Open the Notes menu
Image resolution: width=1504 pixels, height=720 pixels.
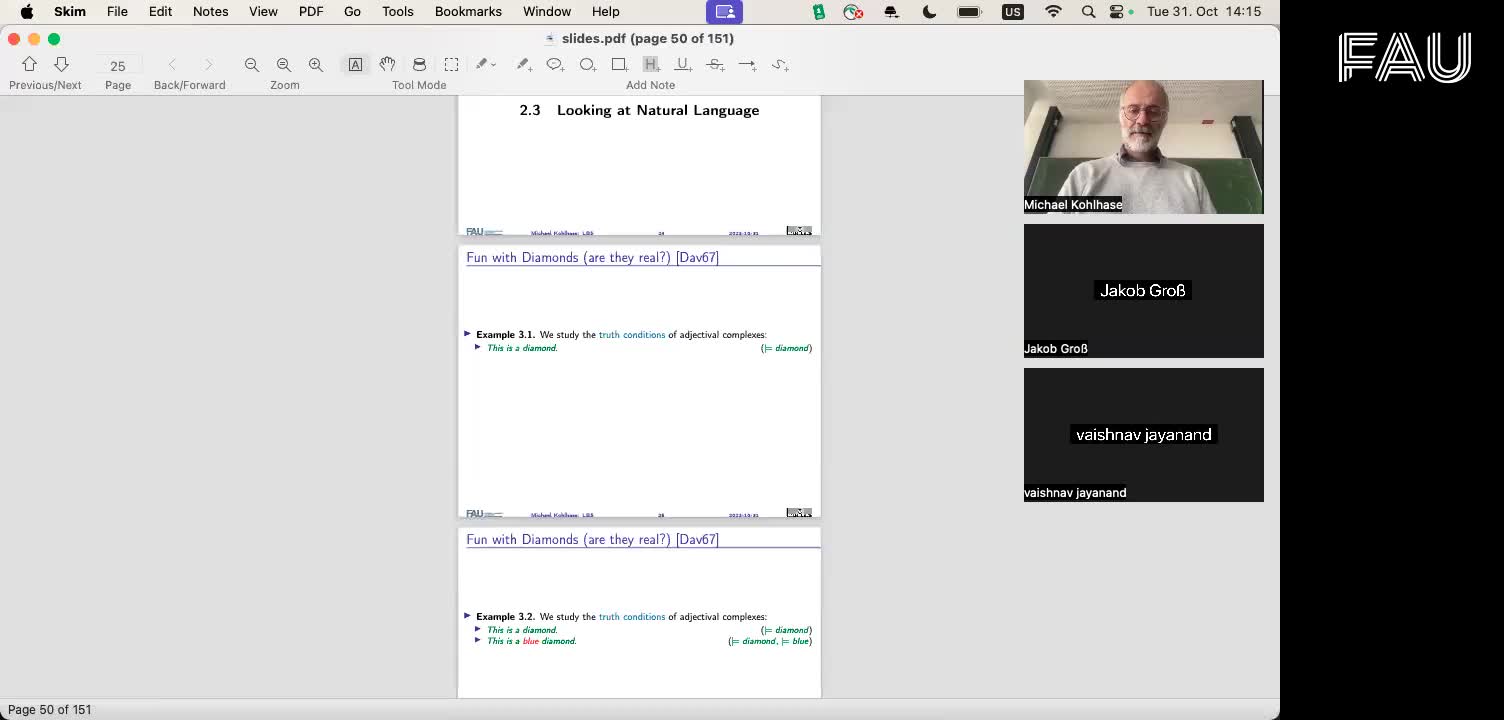(x=210, y=11)
